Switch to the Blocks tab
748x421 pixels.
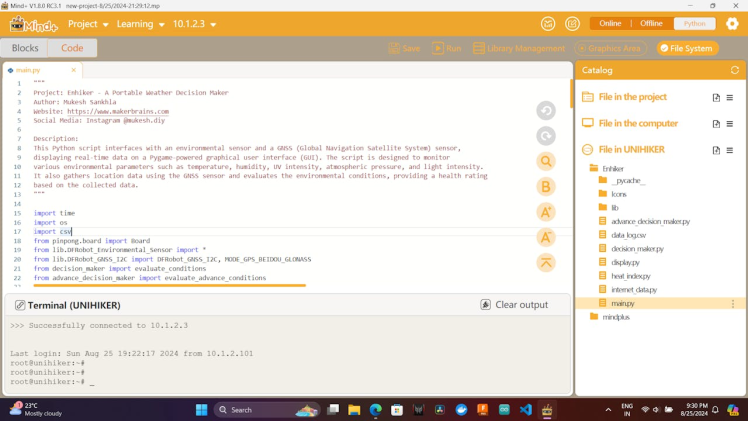click(x=25, y=48)
